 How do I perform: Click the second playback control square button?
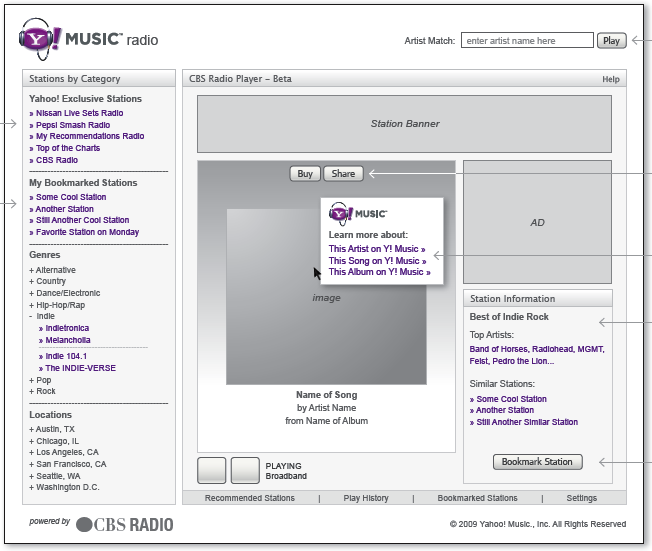(245, 471)
